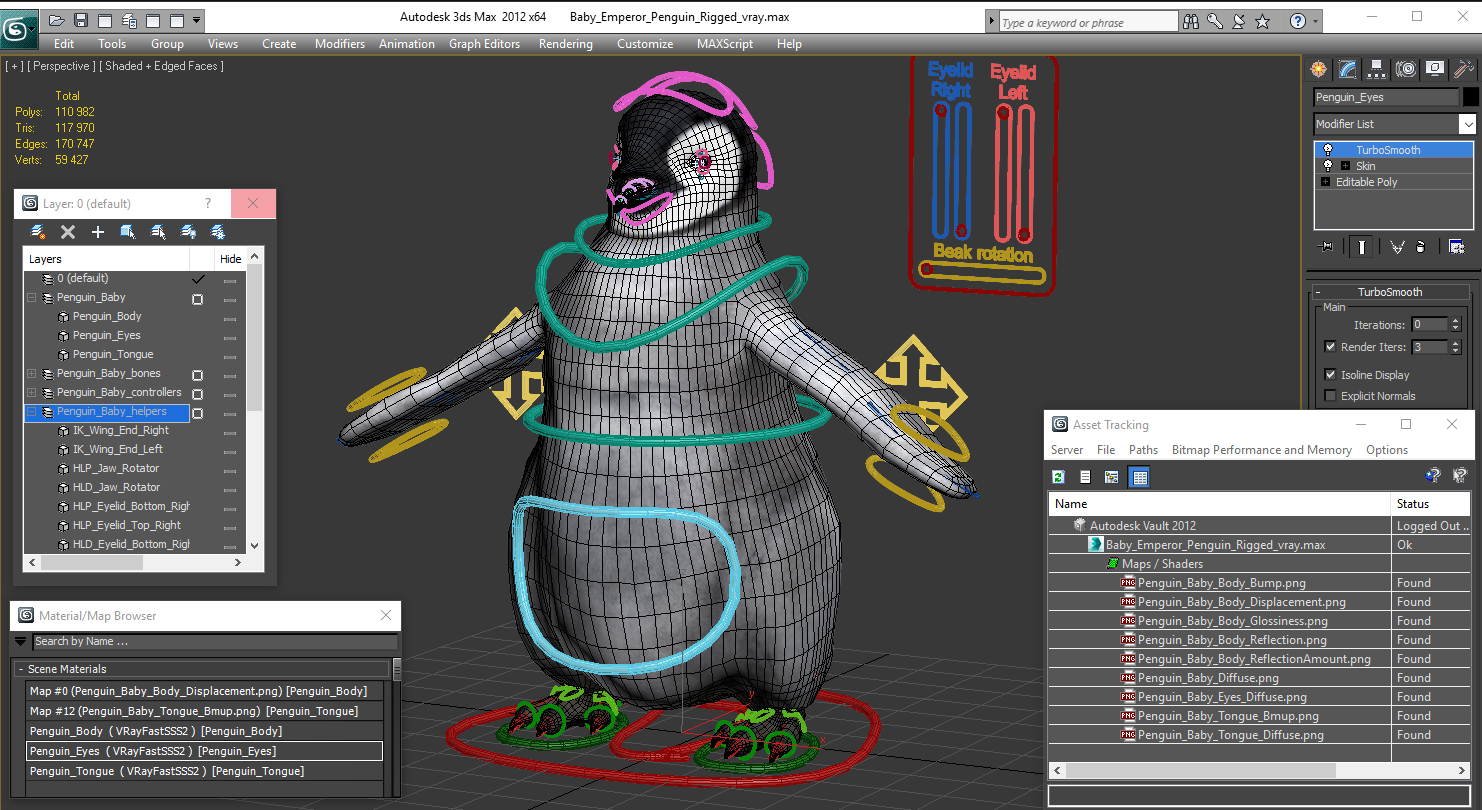Open the Create command panel tab
1482x810 pixels.
coord(1319,69)
